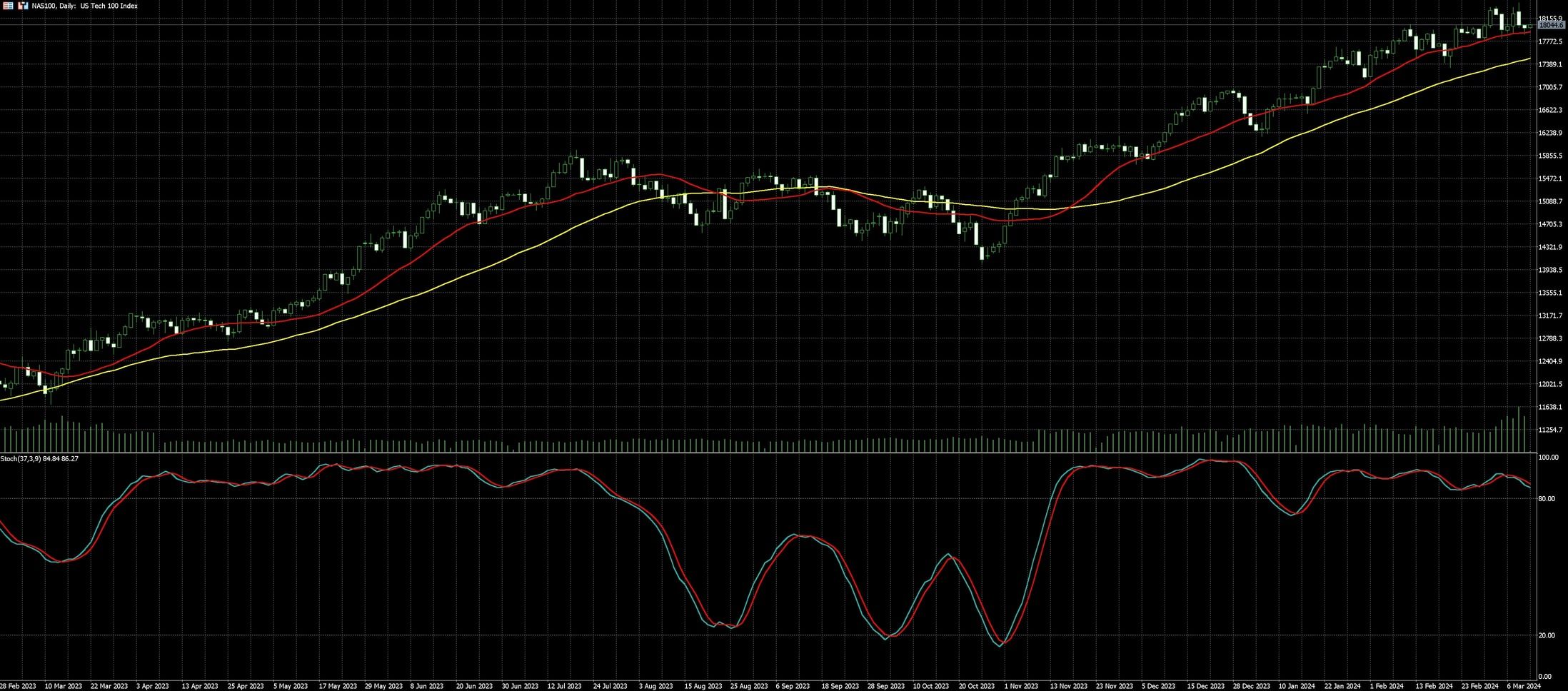The width and height of the screenshot is (1568, 691).
Task: Click the stochastic 100.00 scale label
Action: click(x=1548, y=457)
